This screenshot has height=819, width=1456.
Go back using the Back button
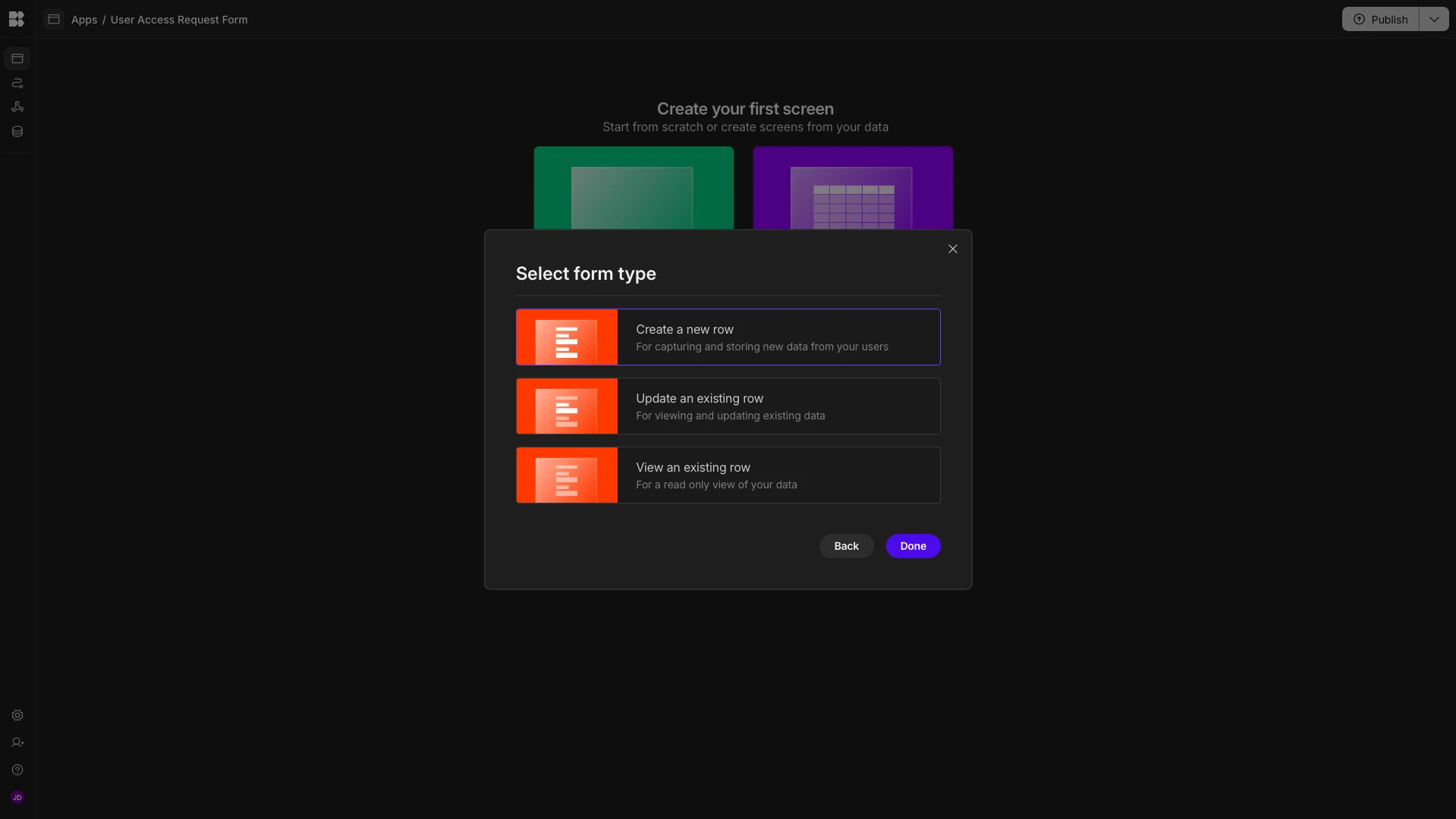pyautogui.click(x=845, y=545)
